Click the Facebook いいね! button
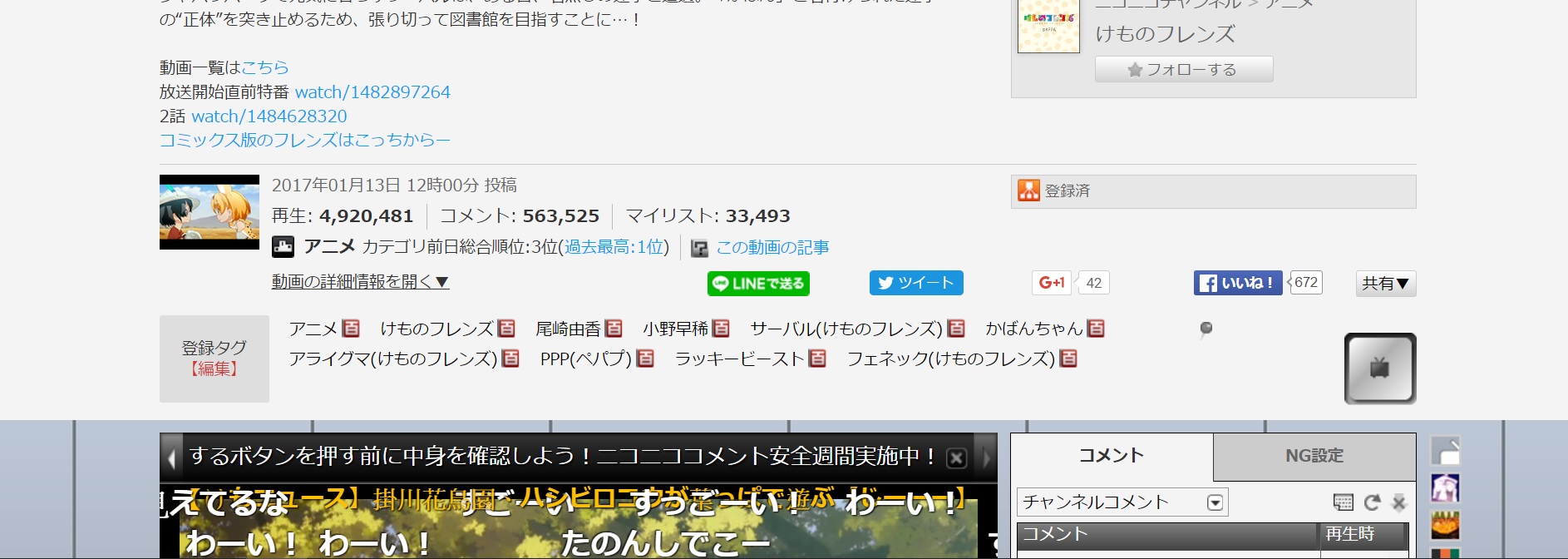The width and height of the screenshot is (1568, 559). click(1238, 283)
